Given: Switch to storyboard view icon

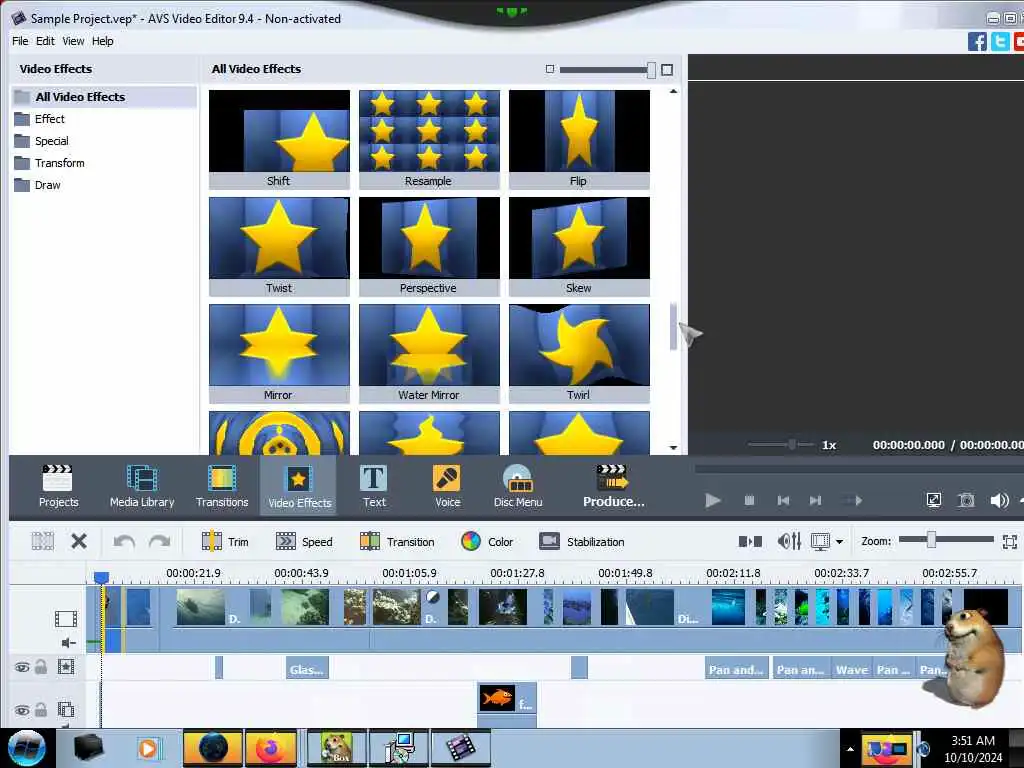Looking at the screenshot, I should click(x=750, y=541).
